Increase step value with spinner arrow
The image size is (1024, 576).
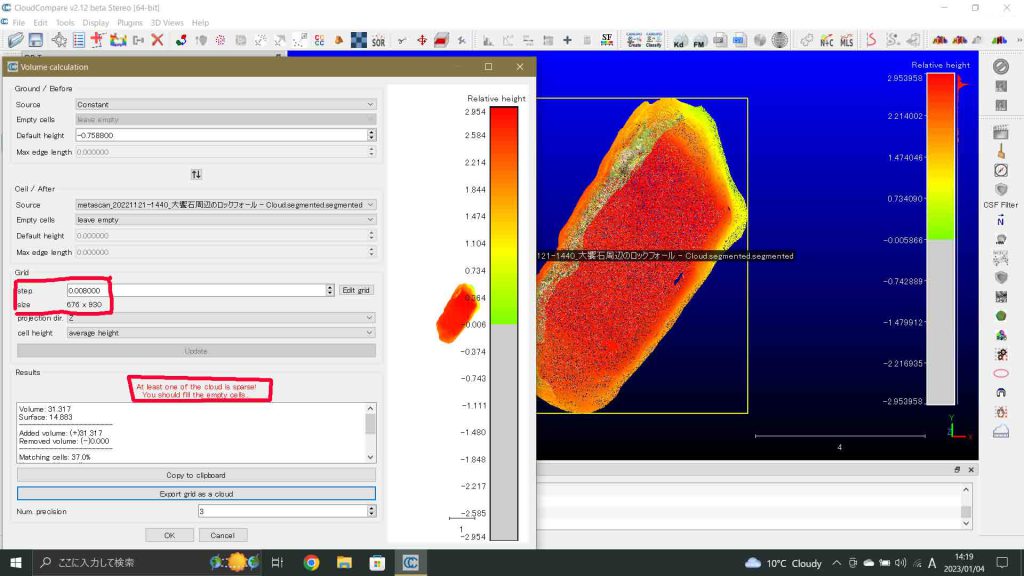pos(330,287)
